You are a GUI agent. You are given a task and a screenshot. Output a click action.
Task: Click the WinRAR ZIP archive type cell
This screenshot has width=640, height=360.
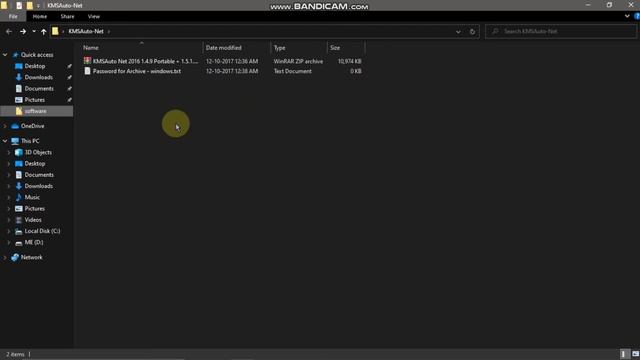[x=298, y=61]
